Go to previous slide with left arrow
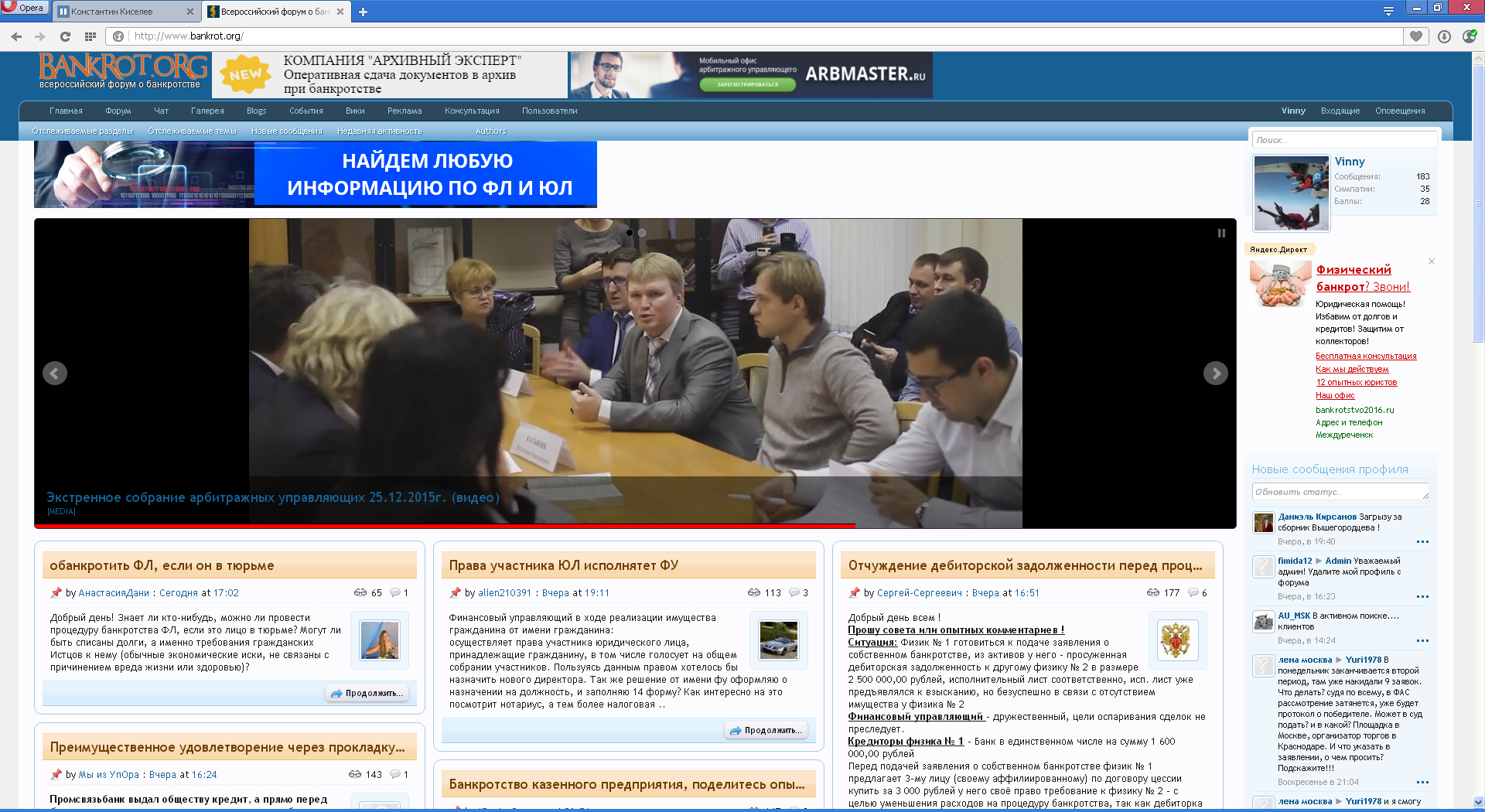Image resolution: width=1485 pixels, height=812 pixels. click(x=54, y=374)
